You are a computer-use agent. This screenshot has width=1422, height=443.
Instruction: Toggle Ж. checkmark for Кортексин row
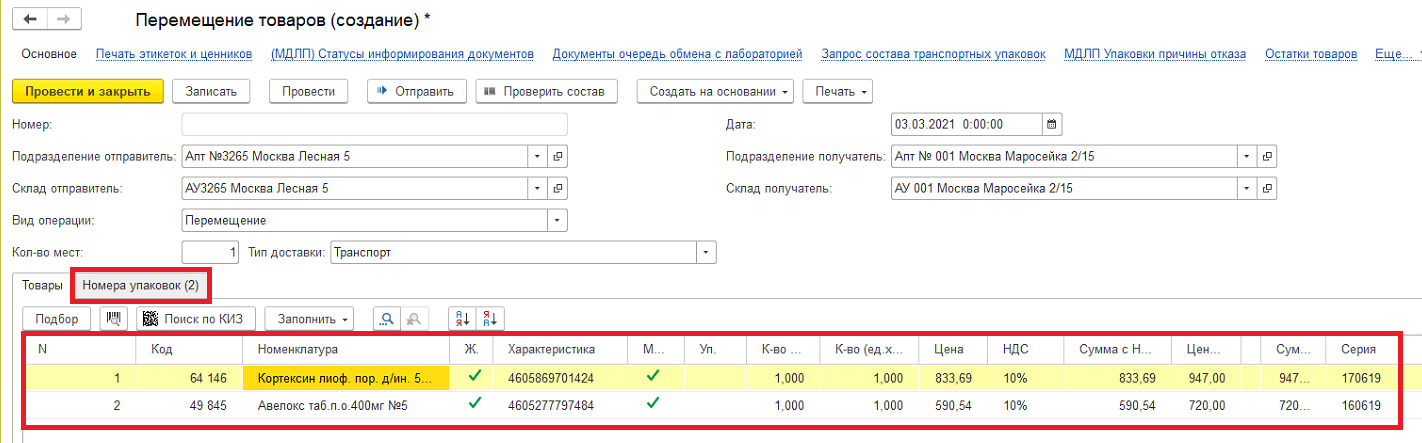point(474,377)
